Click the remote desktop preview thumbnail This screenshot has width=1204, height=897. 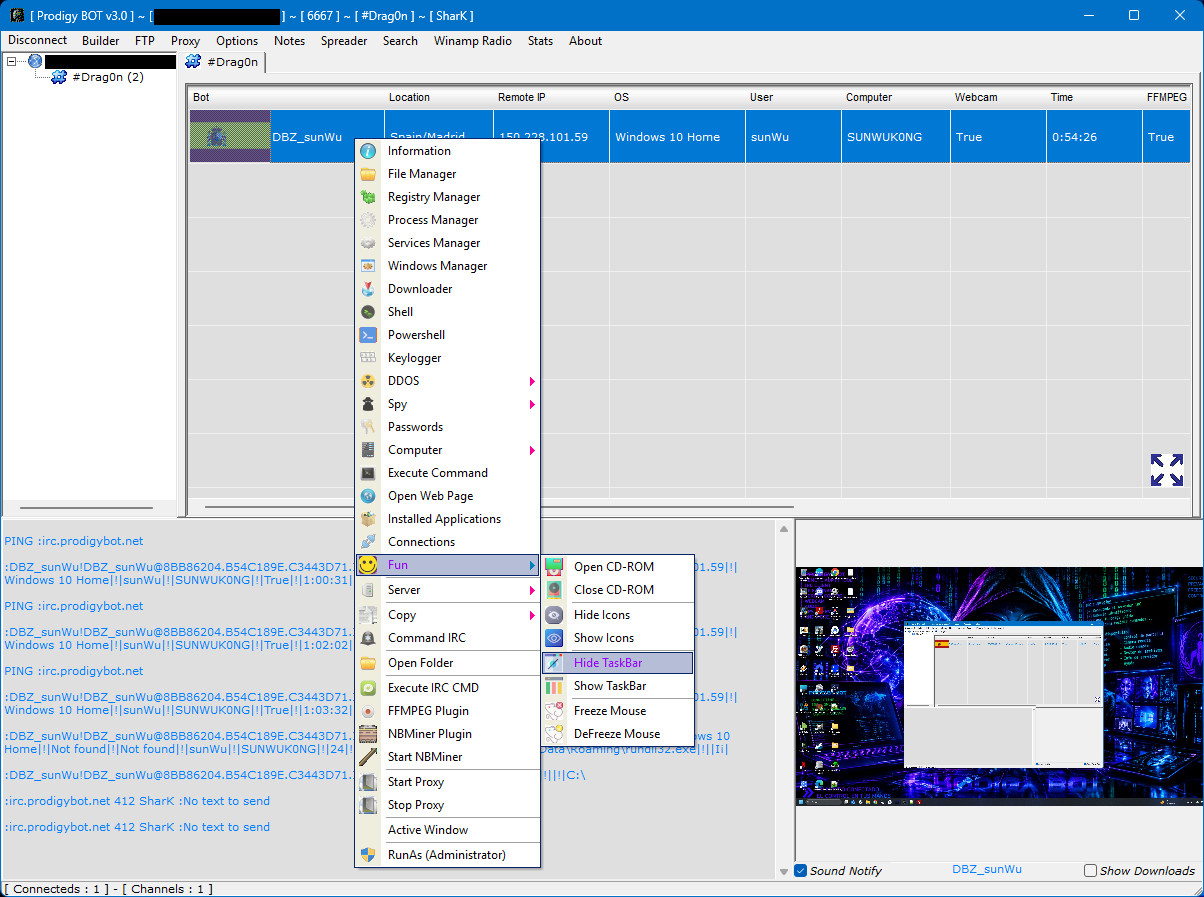(x=999, y=686)
